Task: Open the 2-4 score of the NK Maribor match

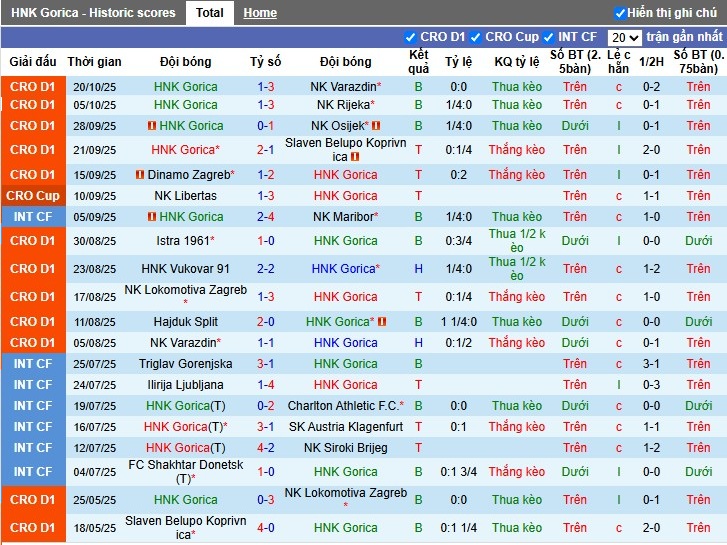Action: pyautogui.click(x=266, y=217)
